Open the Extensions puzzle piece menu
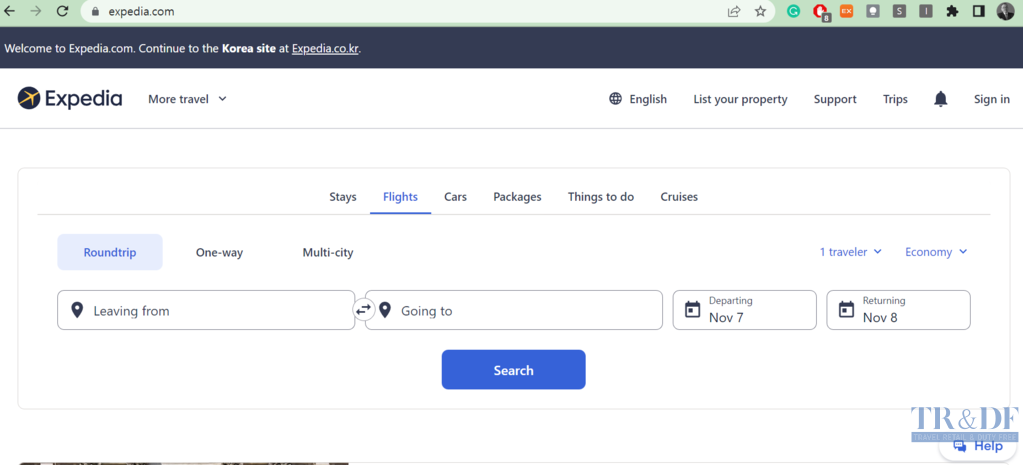Viewport: 1023px width, 465px height. pyautogui.click(x=953, y=11)
